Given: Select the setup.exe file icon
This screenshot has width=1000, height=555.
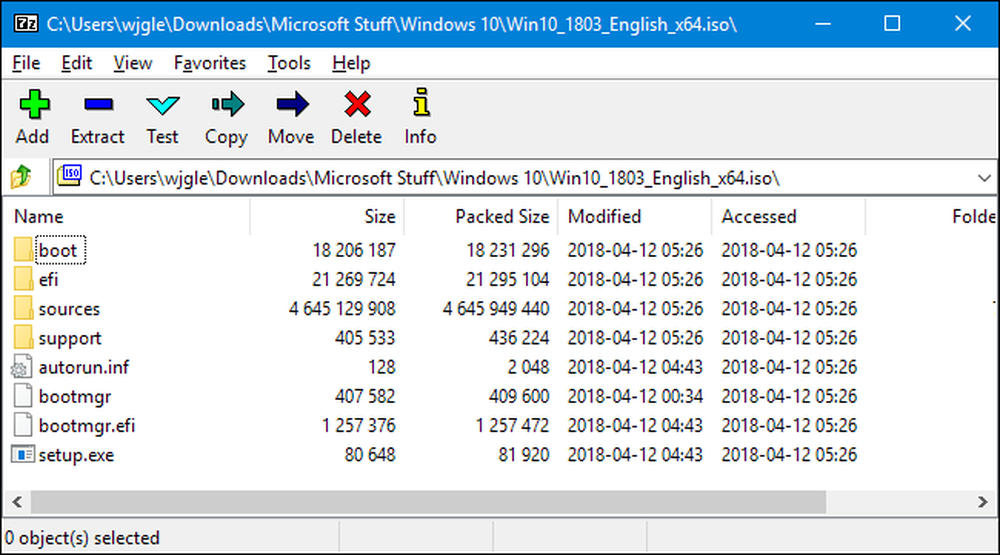Looking at the screenshot, I should pyautogui.click(x=23, y=455).
